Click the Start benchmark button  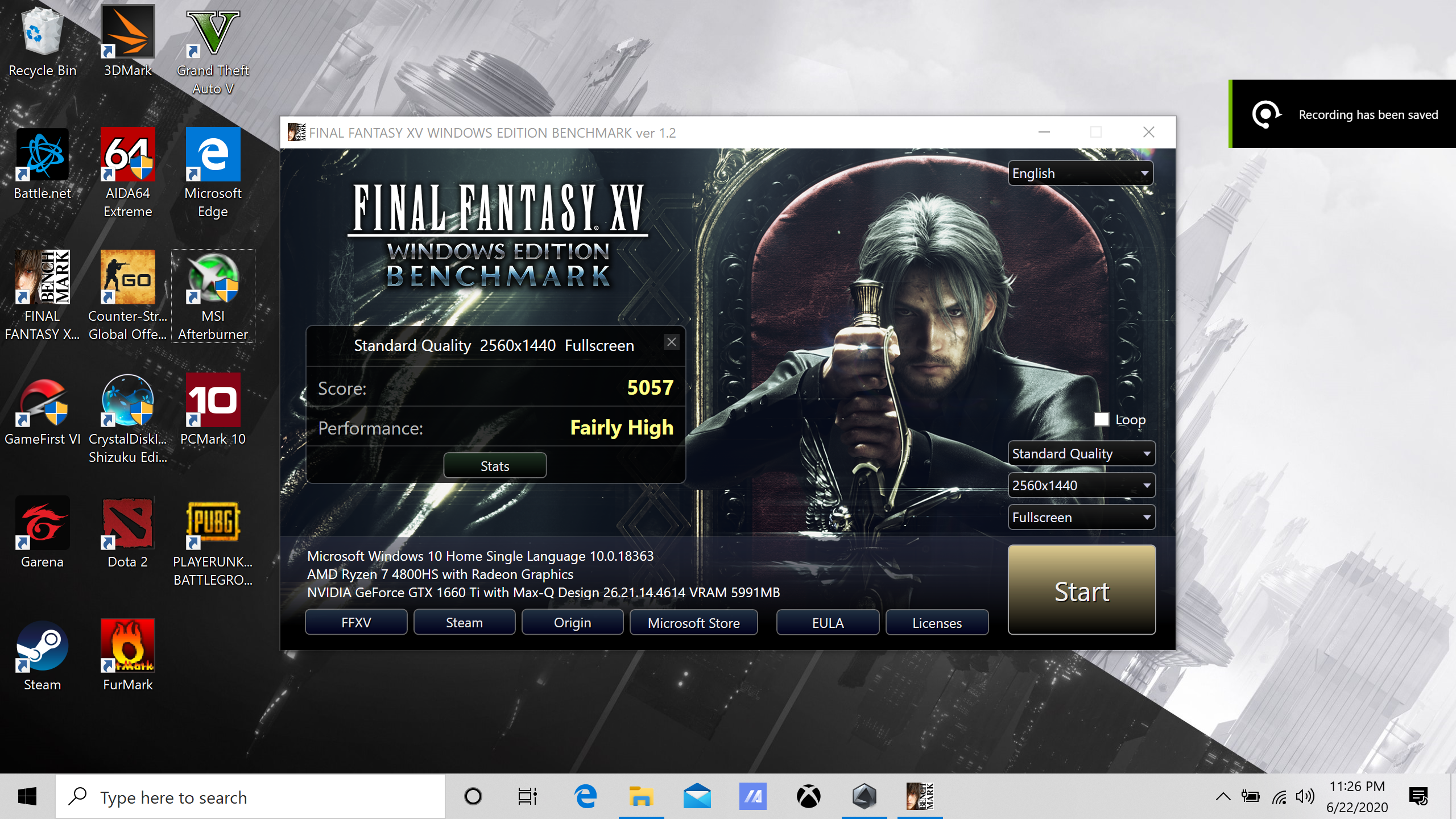1082,590
